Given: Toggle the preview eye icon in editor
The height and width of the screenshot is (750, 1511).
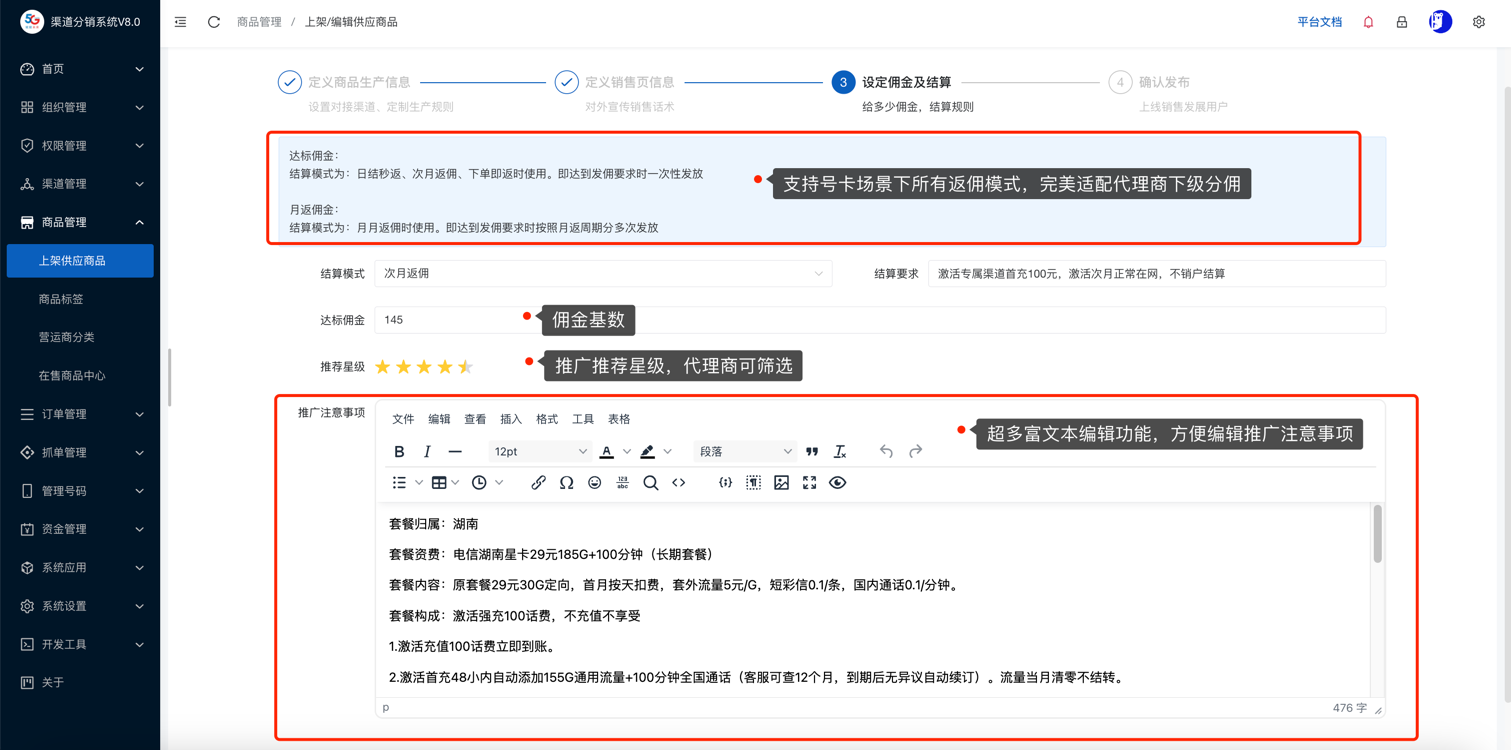Looking at the screenshot, I should (837, 483).
